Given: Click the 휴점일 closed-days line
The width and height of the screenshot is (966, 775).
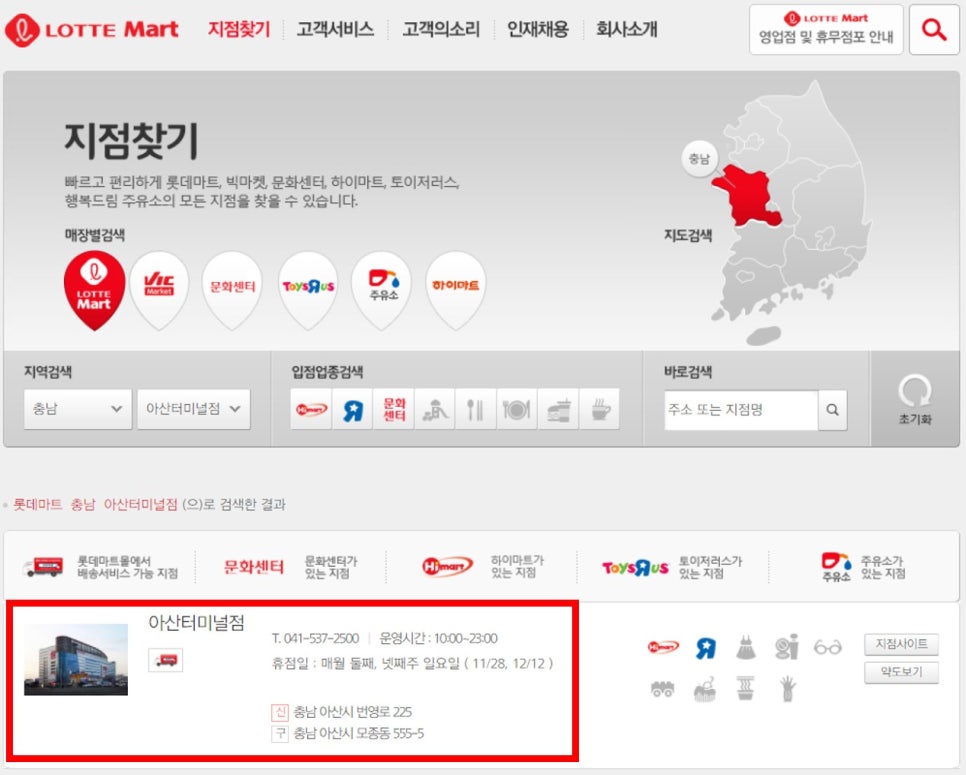Looking at the screenshot, I should (x=413, y=663).
